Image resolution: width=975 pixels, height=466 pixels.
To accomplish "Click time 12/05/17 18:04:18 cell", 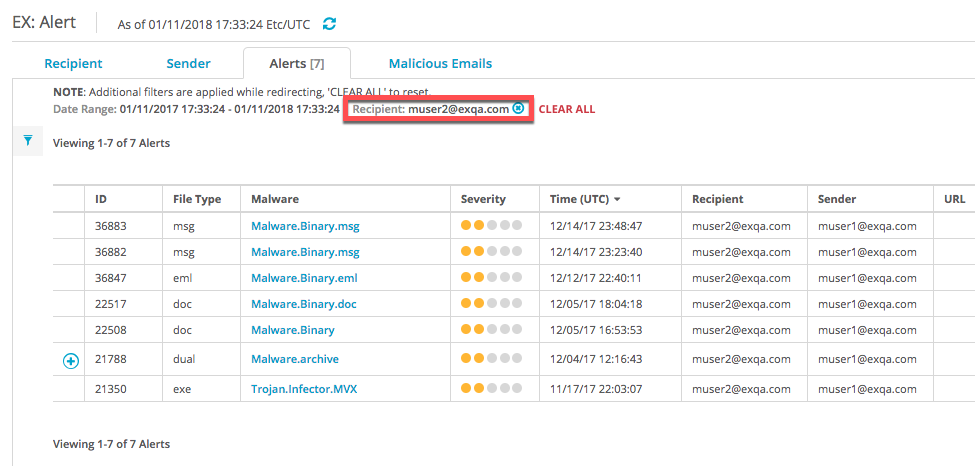I will coord(596,304).
